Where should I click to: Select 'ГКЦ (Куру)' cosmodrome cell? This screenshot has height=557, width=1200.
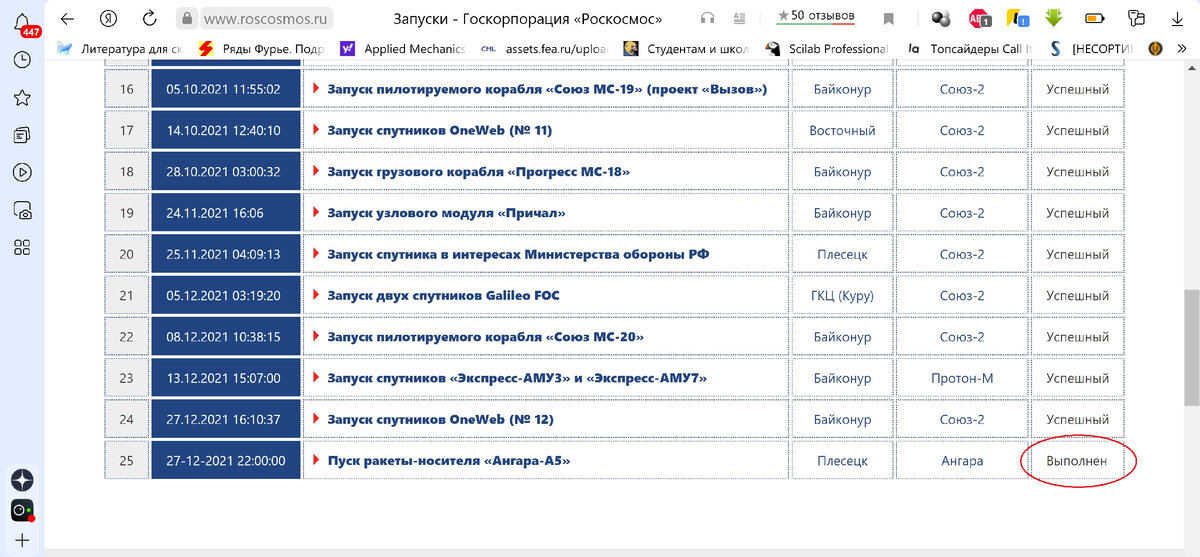tap(842, 296)
